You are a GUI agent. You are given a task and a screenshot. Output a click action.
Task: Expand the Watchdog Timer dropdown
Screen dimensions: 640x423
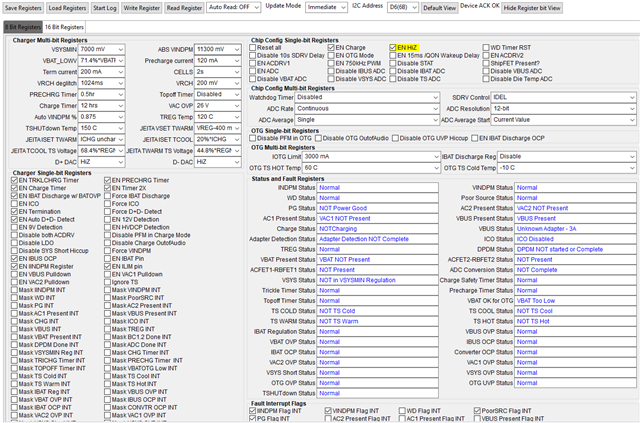[367, 97]
